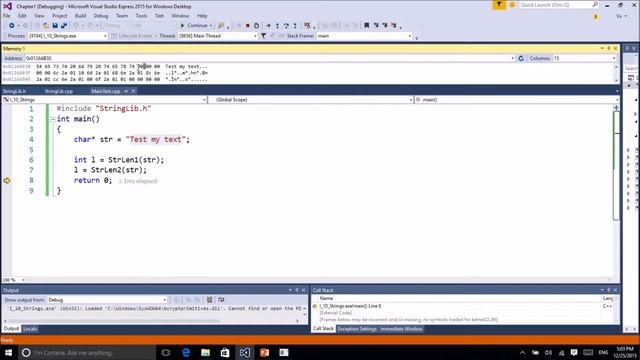The height and width of the screenshot is (360, 640).
Task: Click the Save file icon
Action: pyautogui.click(x=55, y=25)
